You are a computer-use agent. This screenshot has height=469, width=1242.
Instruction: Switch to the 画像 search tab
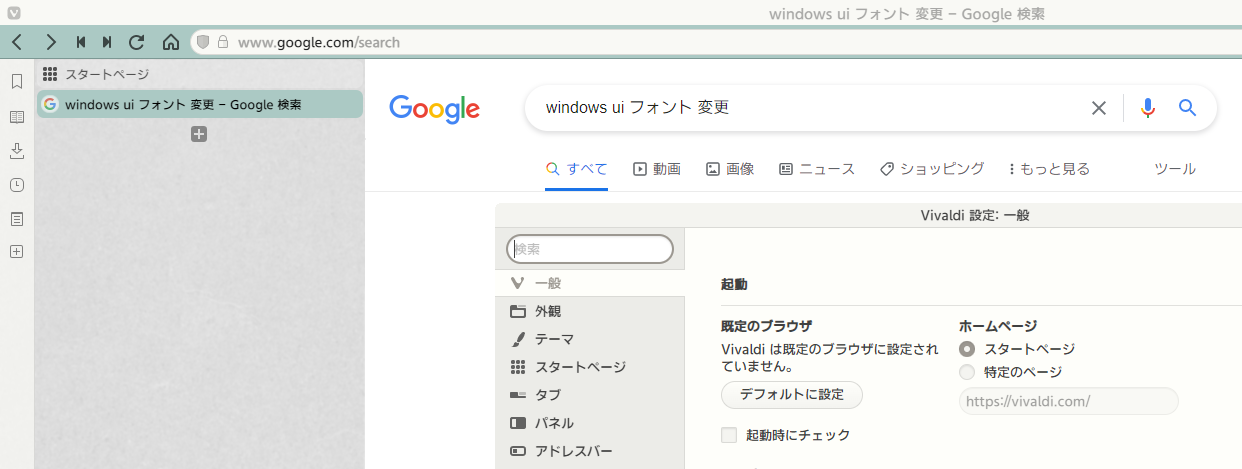tap(730, 169)
